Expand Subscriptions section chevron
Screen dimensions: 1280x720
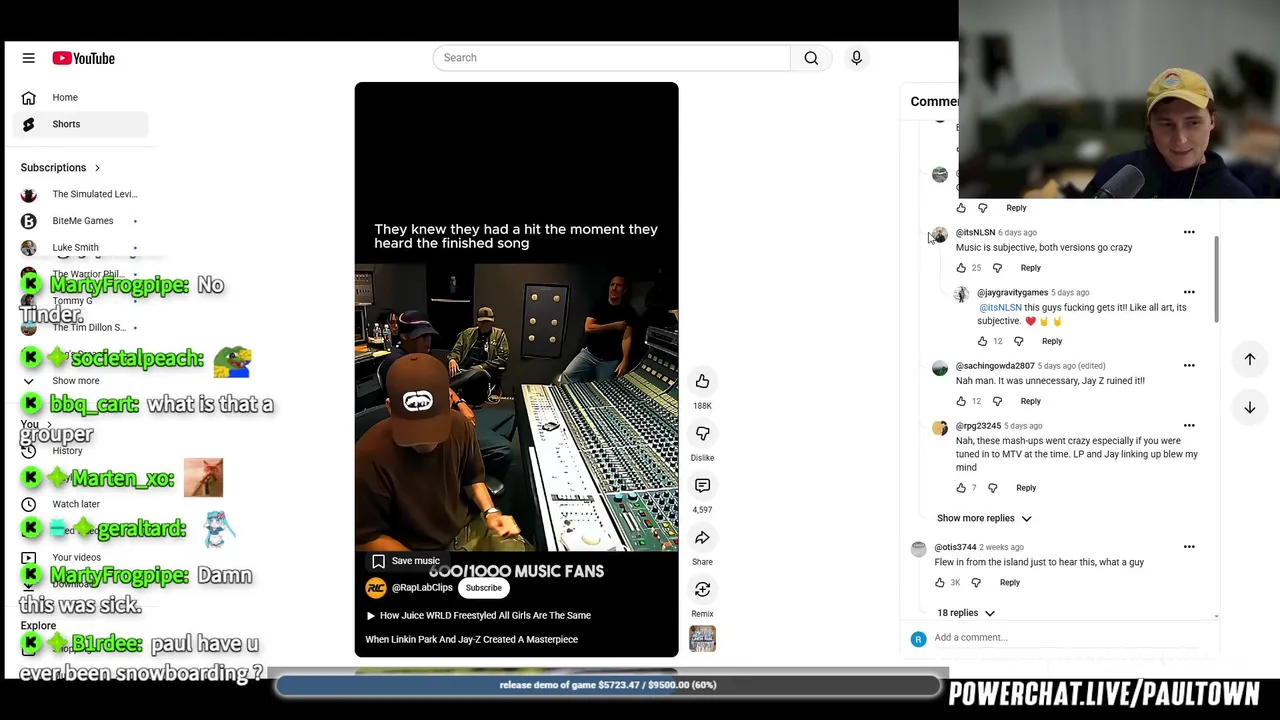[97, 168]
